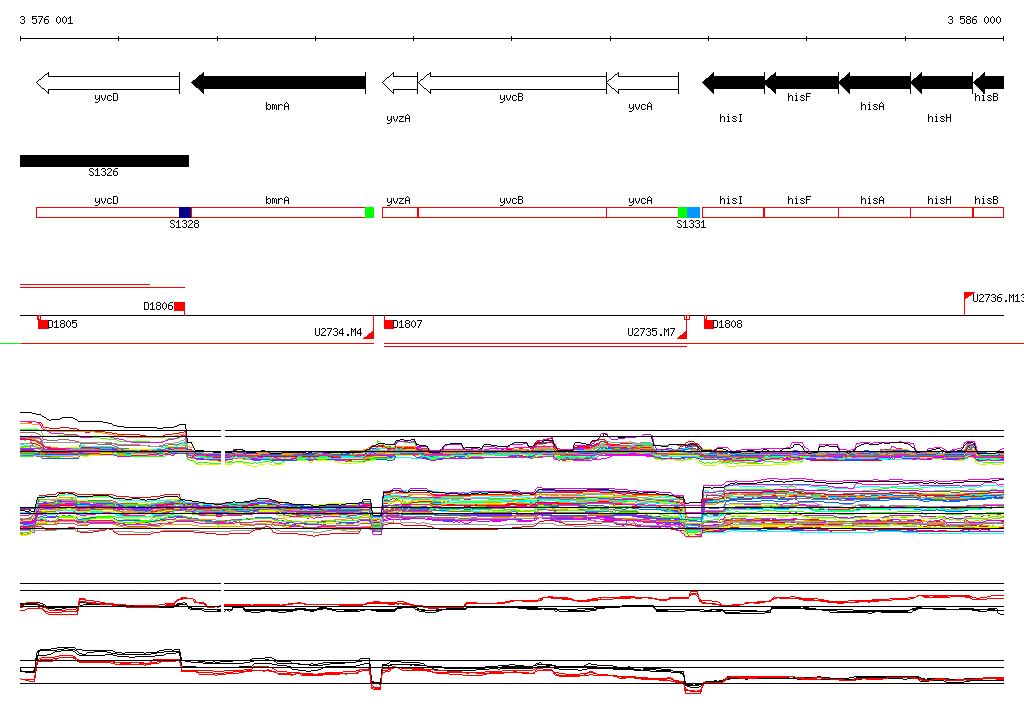Image resolution: width=1024 pixels, height=714 pixels.
Task: Select the red-outlined yvcA segment box
Action: point(643,212)
